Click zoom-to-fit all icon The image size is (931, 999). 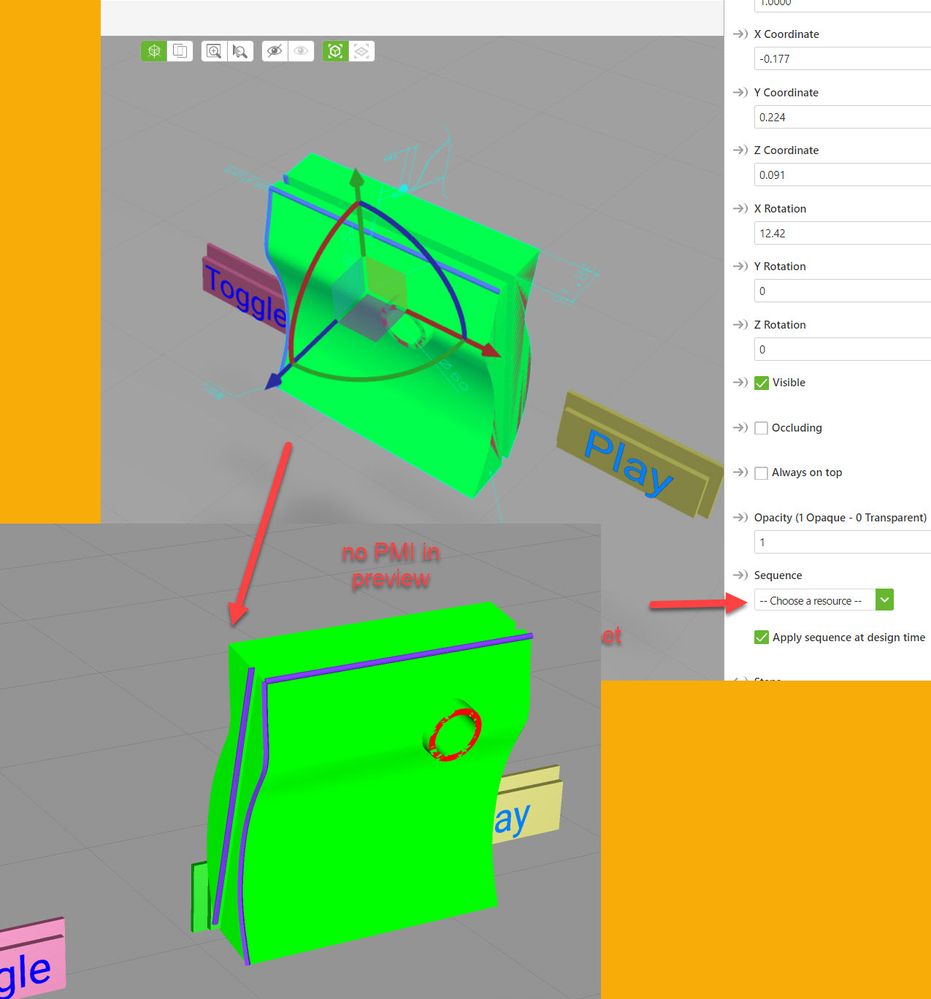[x=214, y=51]
